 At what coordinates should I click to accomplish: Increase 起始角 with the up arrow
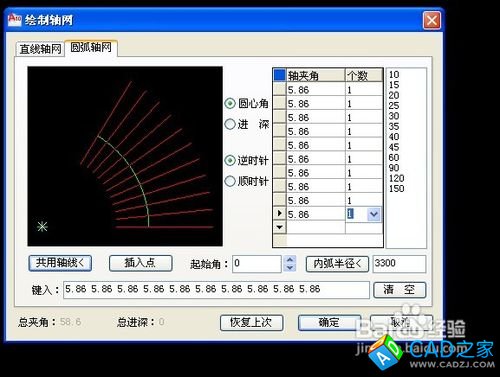click(x=290, y=260)
